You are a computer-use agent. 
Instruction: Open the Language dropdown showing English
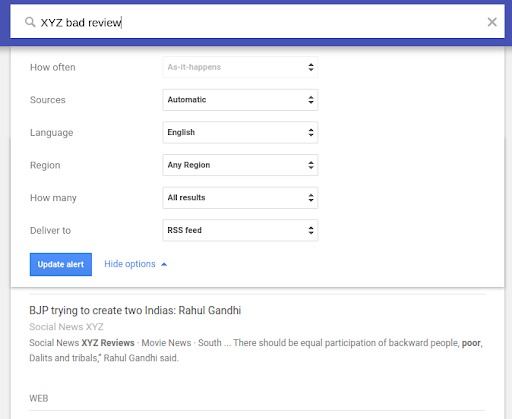(240, 132)
